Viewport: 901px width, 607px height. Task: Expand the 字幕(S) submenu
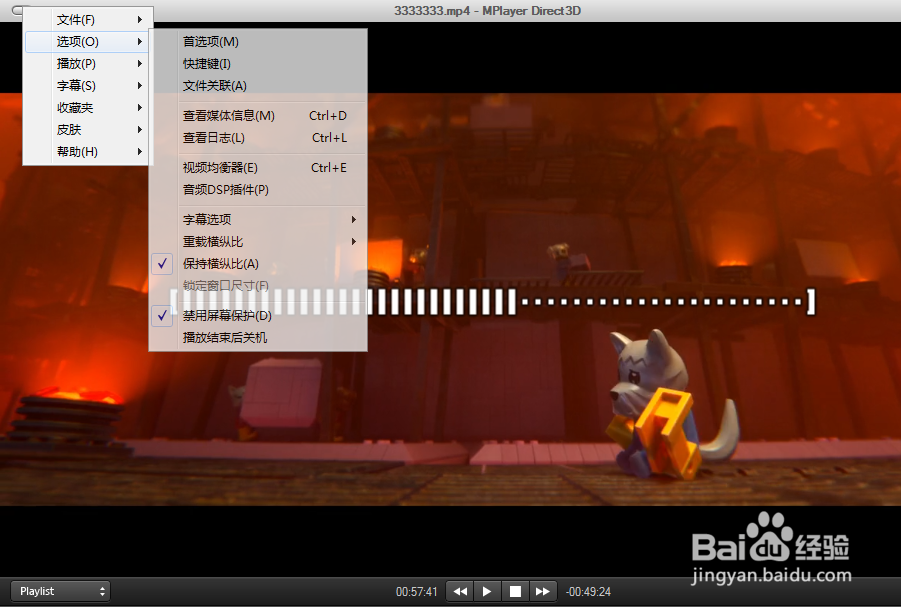[87, 86]
